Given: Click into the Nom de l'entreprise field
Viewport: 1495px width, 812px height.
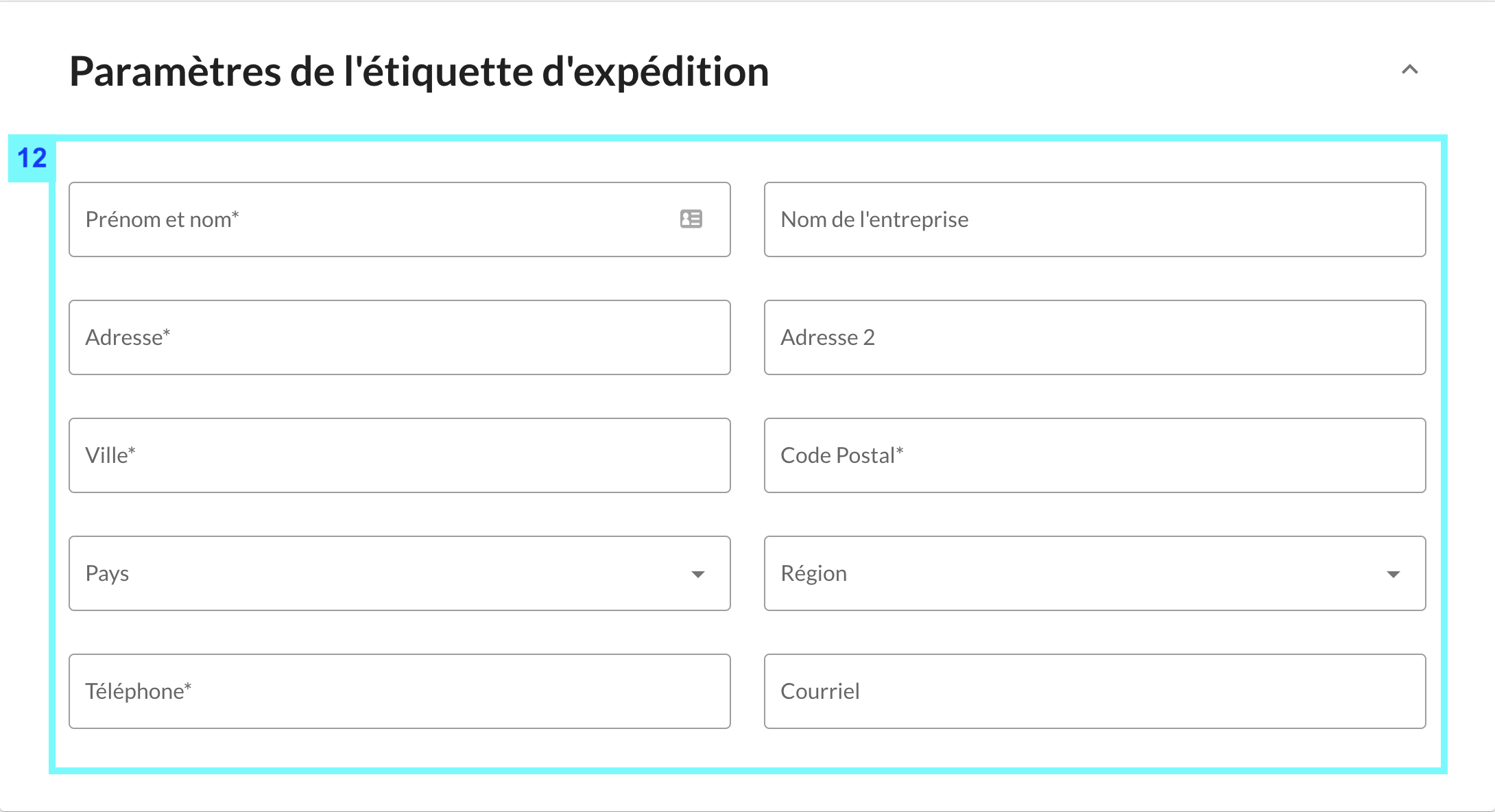Looking at the screenshot, I should pos(1095,219).
